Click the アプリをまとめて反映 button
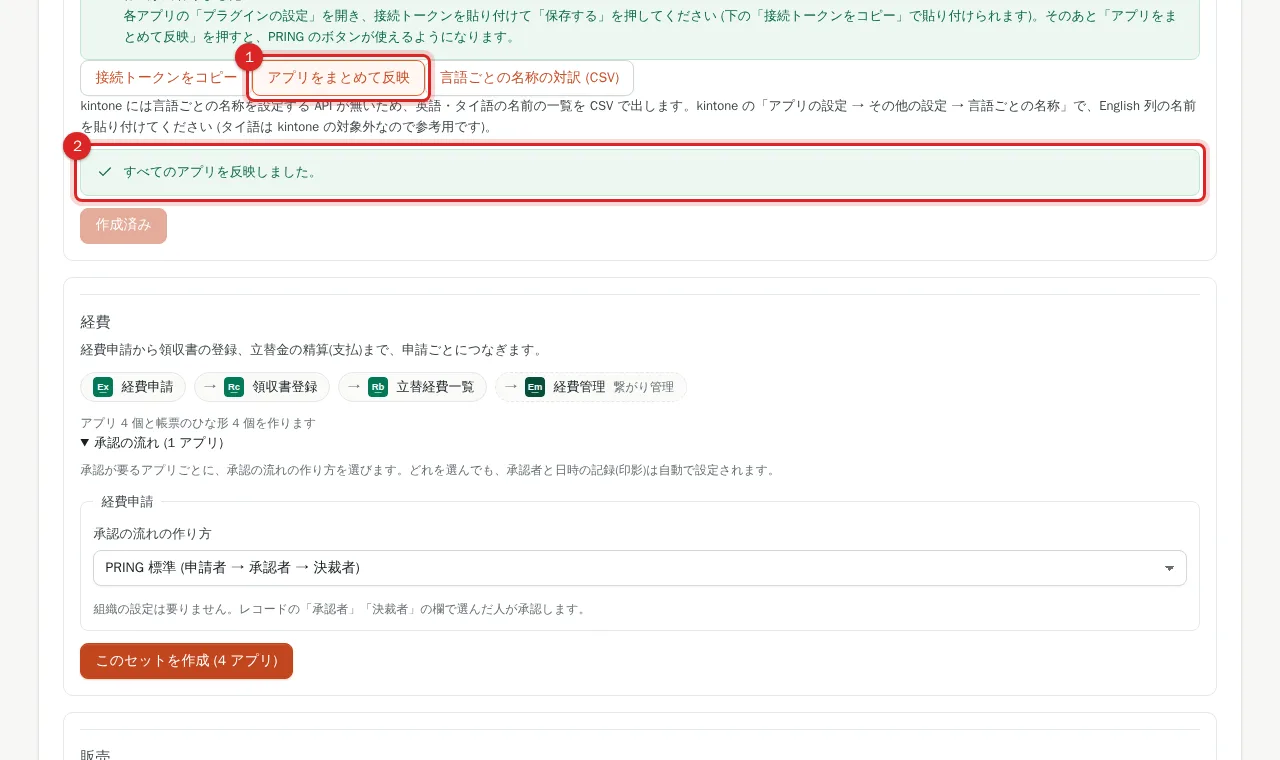This screenshot has height=760, width=1280. (x=339, y=78)
